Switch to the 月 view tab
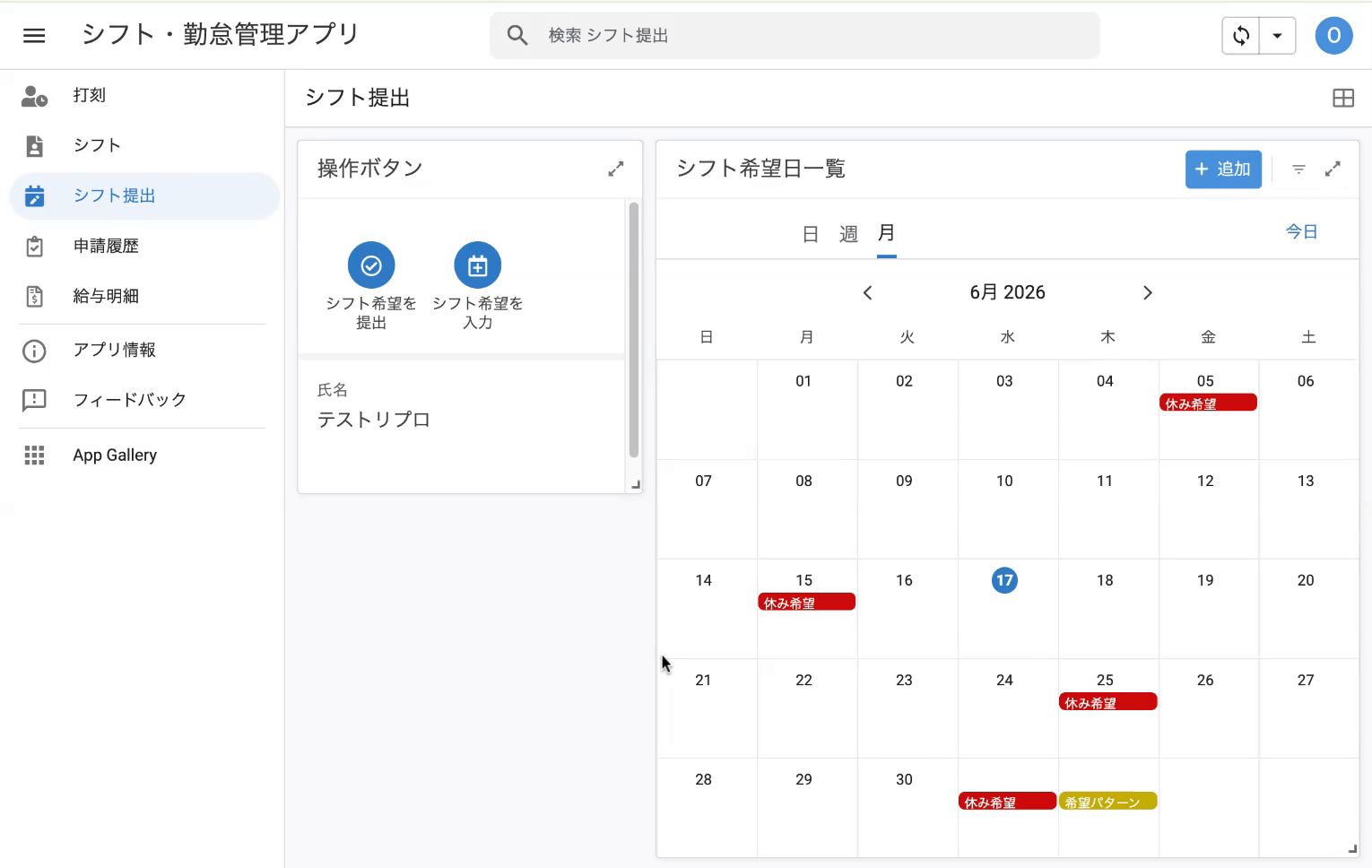Viewport: 1372px width, 868px height. click(886, 233)
